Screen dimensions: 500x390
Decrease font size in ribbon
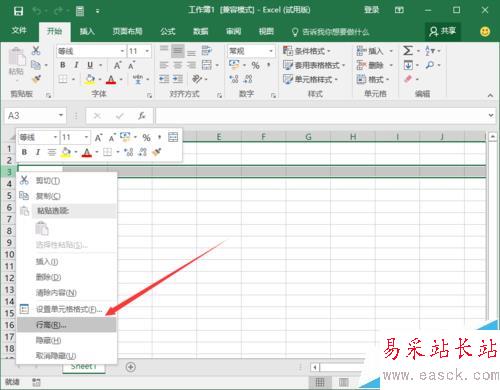[131, 65]
